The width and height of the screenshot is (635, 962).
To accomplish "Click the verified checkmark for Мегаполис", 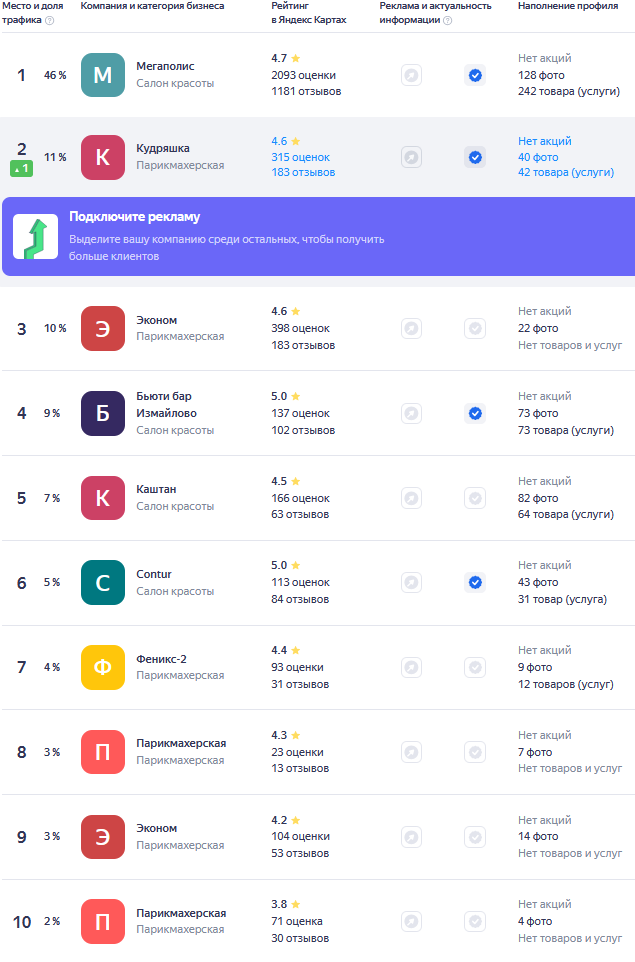I will 475,75.
